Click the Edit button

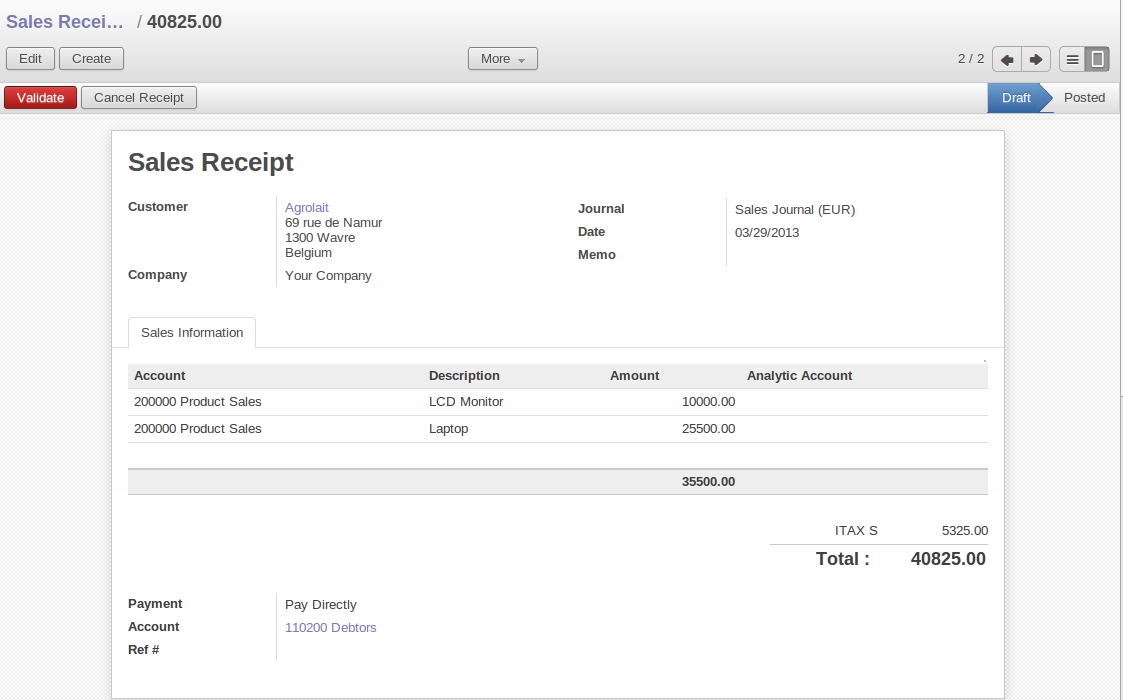click(30, 59)
